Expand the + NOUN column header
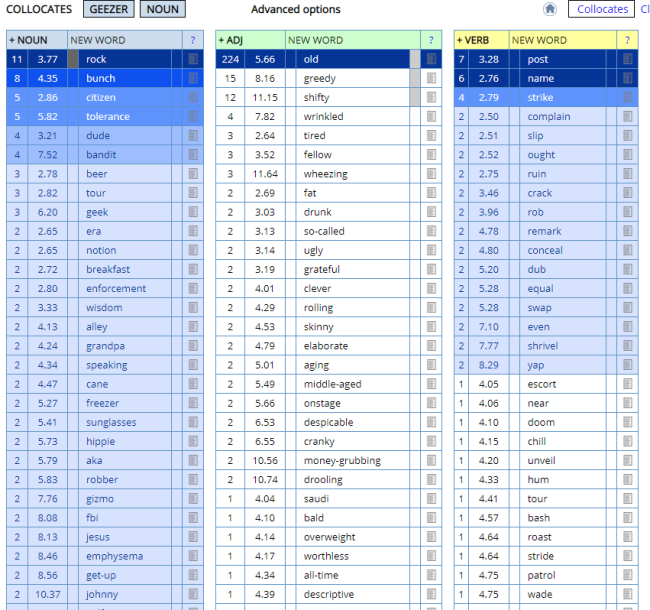The height and width of the screenshot is (610, 650). (x=28, y=40)
